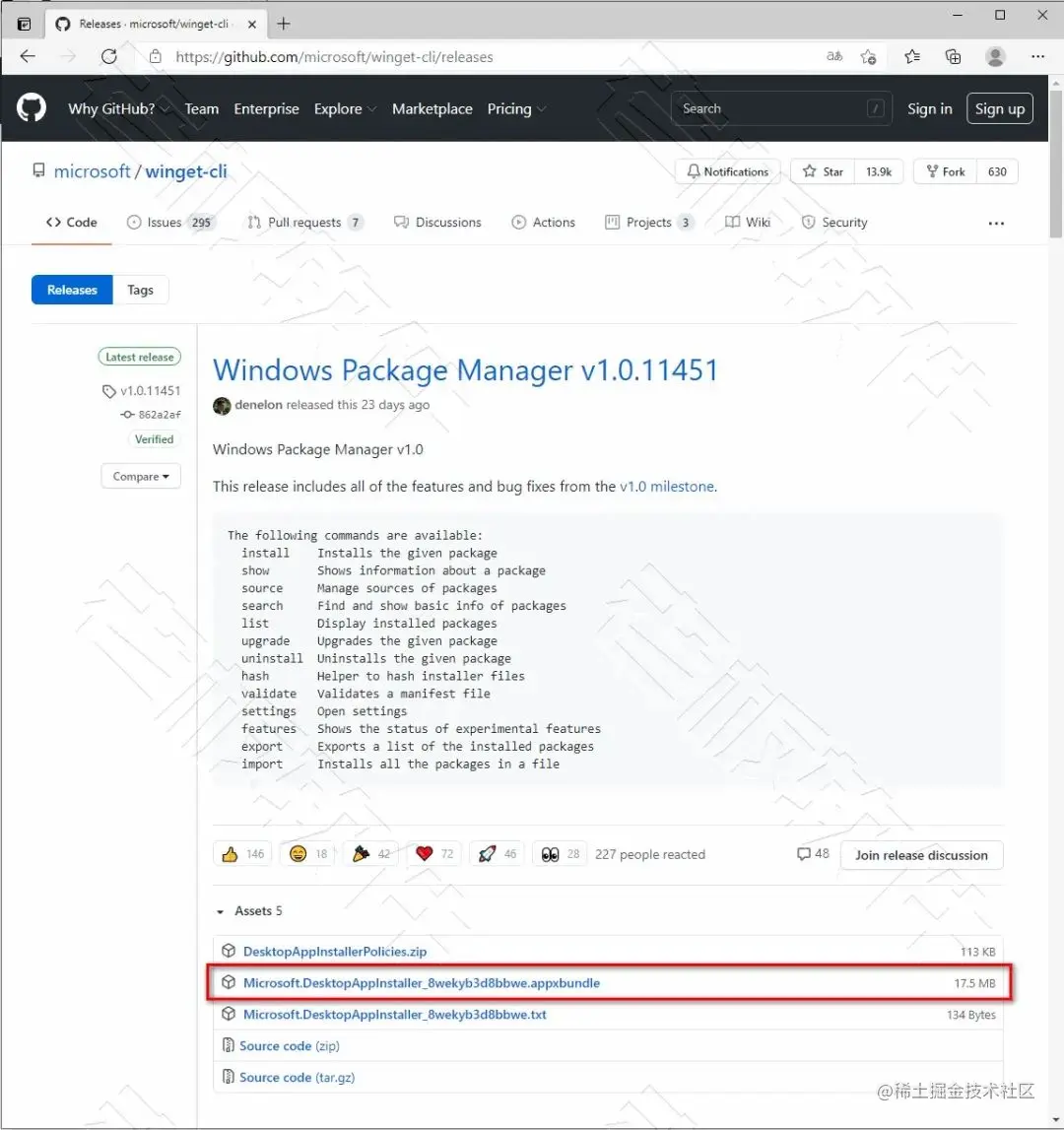Click the Sign up button
This screenshot has height=1130, width=1064.
[999, 108]
